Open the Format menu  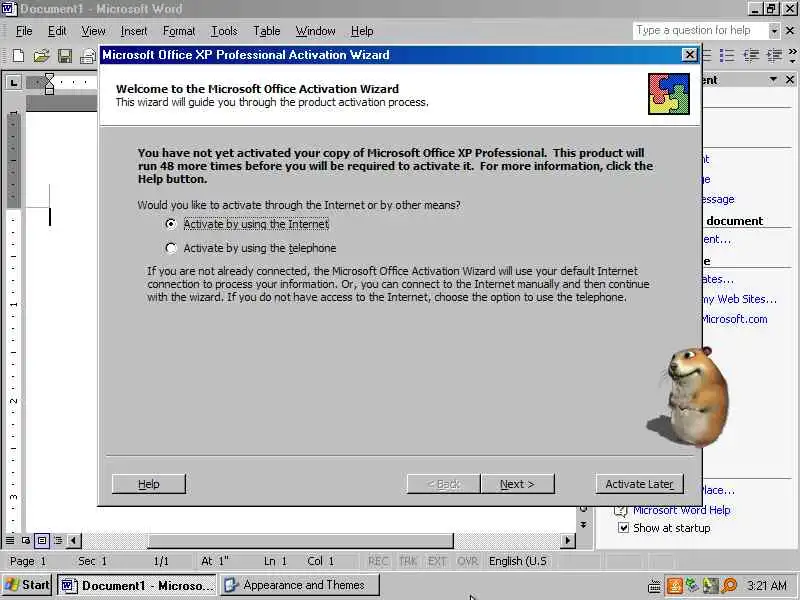(179, 31)
